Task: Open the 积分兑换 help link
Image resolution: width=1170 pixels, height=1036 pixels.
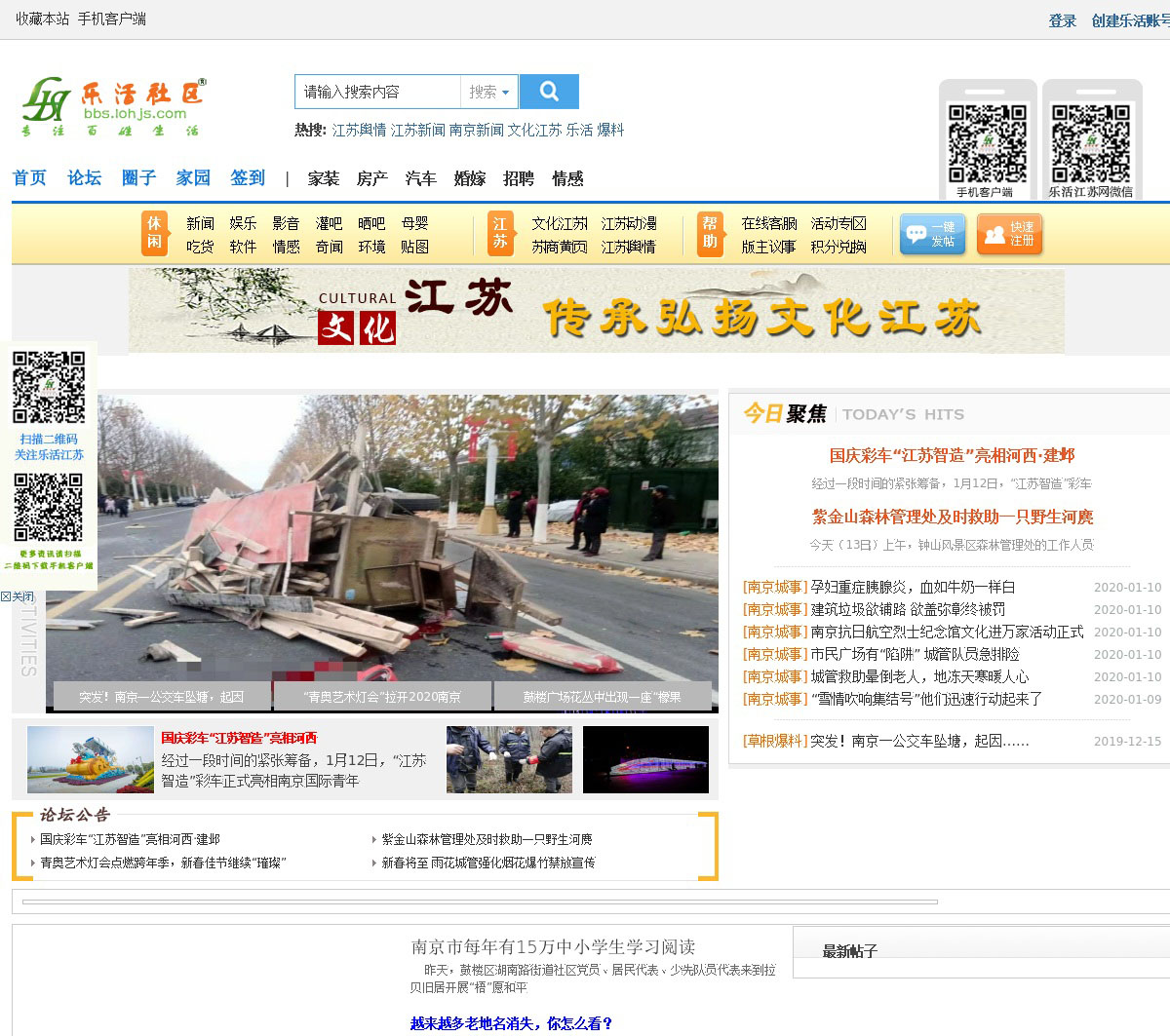Action: click(x=838, y=247)
